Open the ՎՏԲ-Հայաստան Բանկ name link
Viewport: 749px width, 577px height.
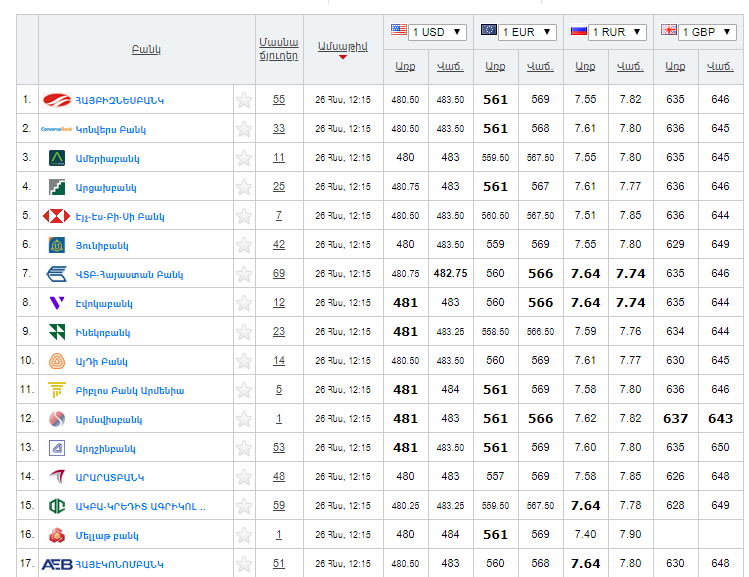point(129,275)
